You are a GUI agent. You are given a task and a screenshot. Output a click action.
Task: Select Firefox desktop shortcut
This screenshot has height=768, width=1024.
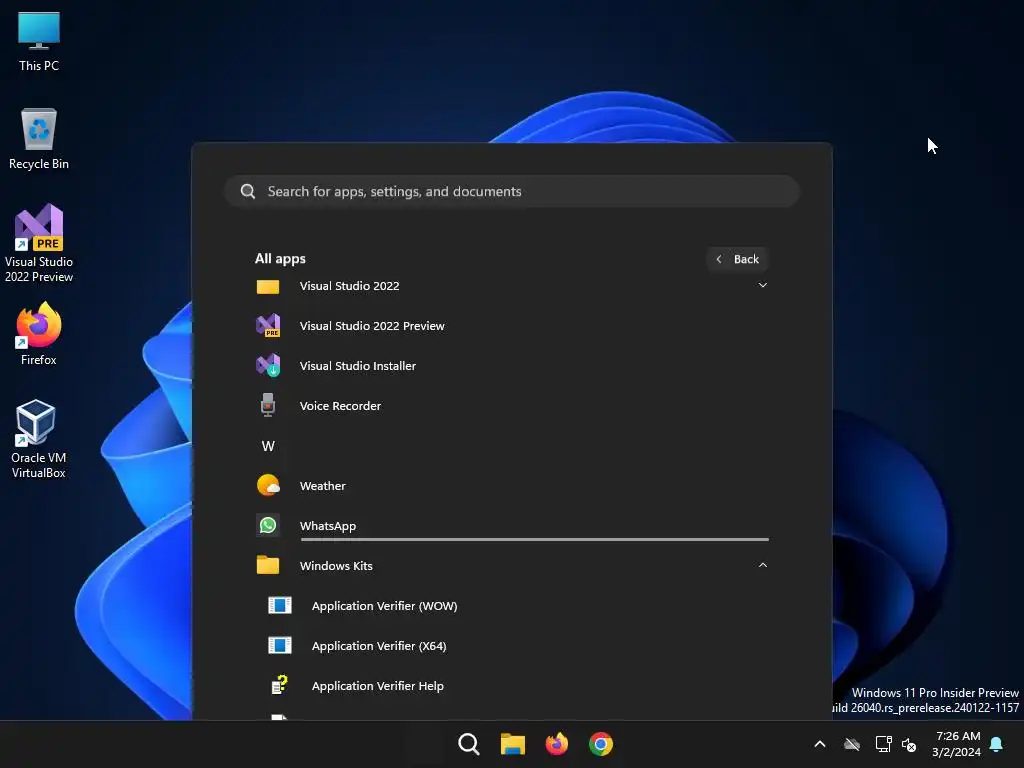[x=39, y=334]
